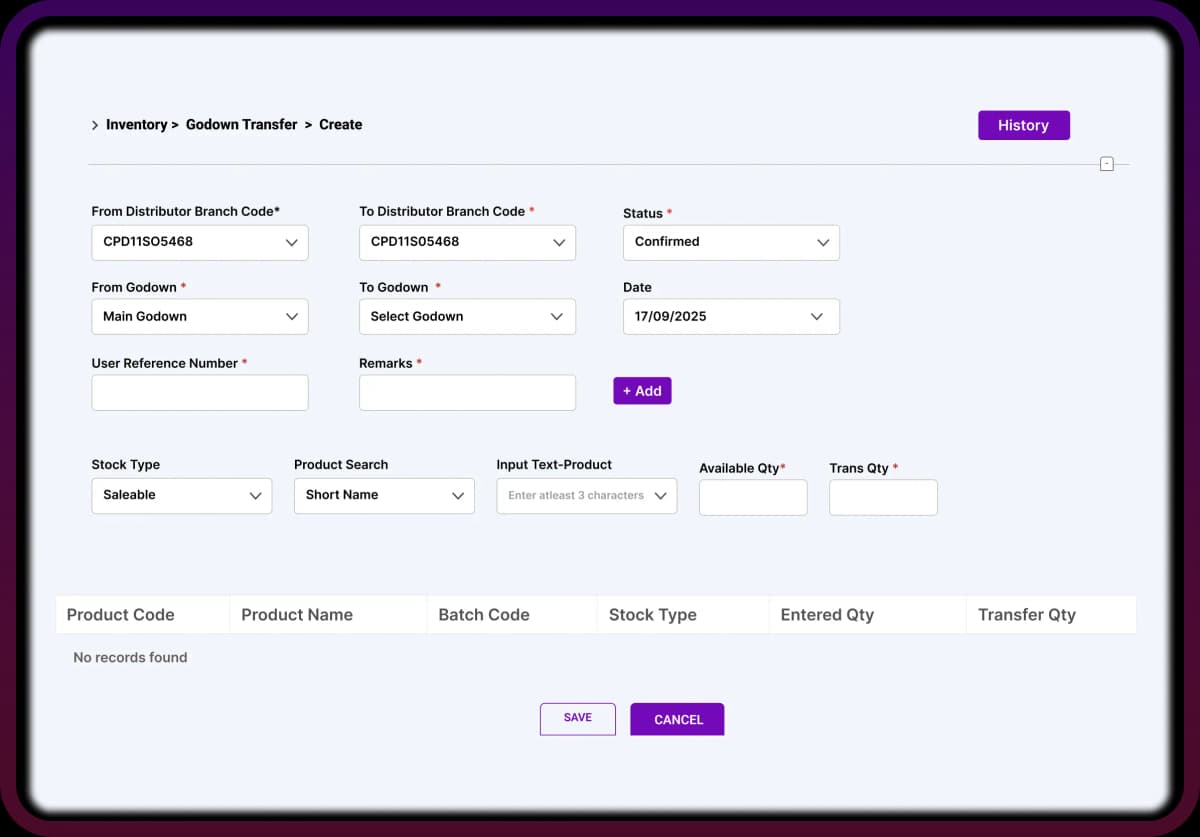Open From Godown dropdown showing Main Godown

click(199, 316)
